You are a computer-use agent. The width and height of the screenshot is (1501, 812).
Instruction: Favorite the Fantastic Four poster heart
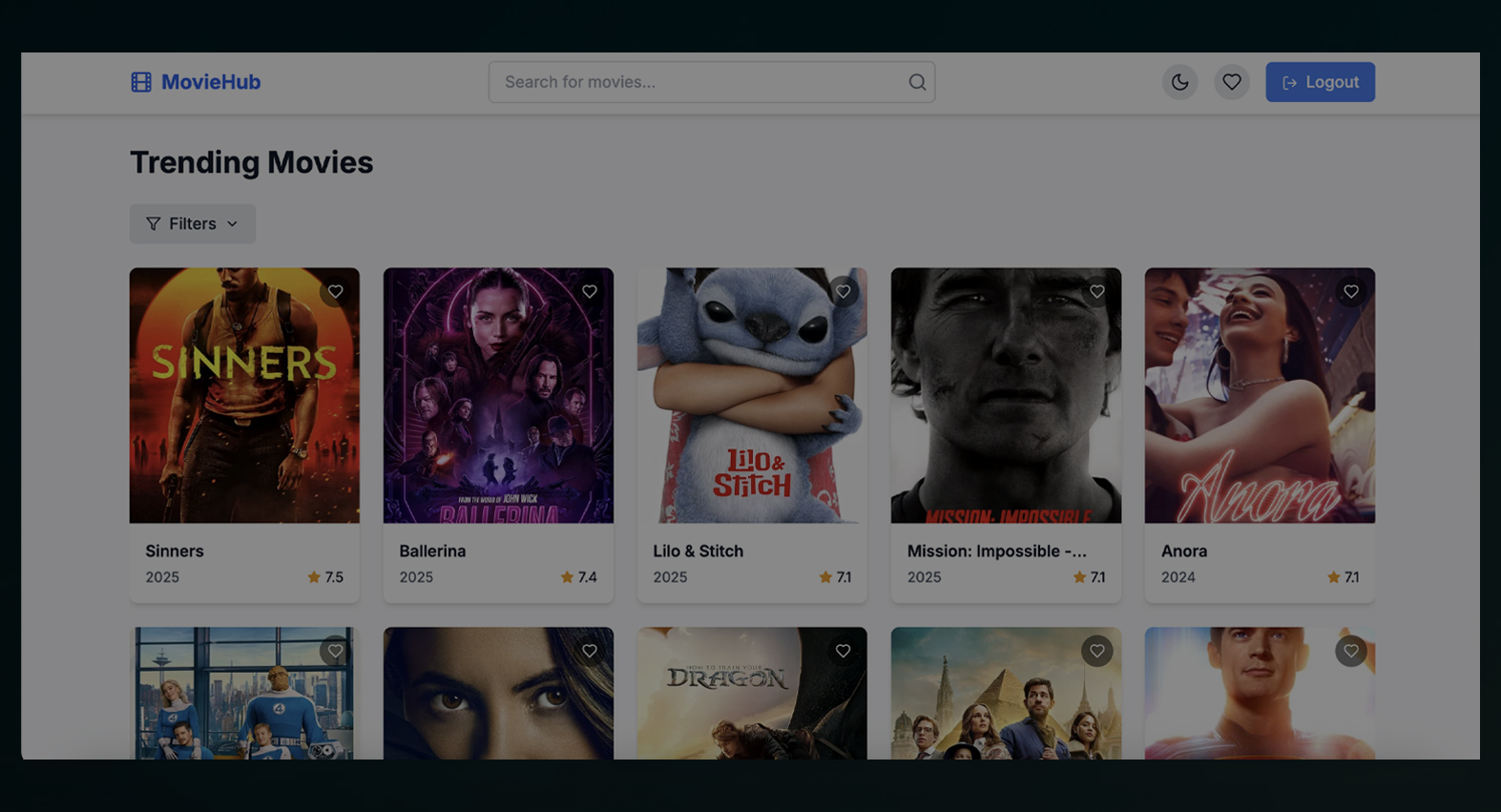(x=335, y=651)
